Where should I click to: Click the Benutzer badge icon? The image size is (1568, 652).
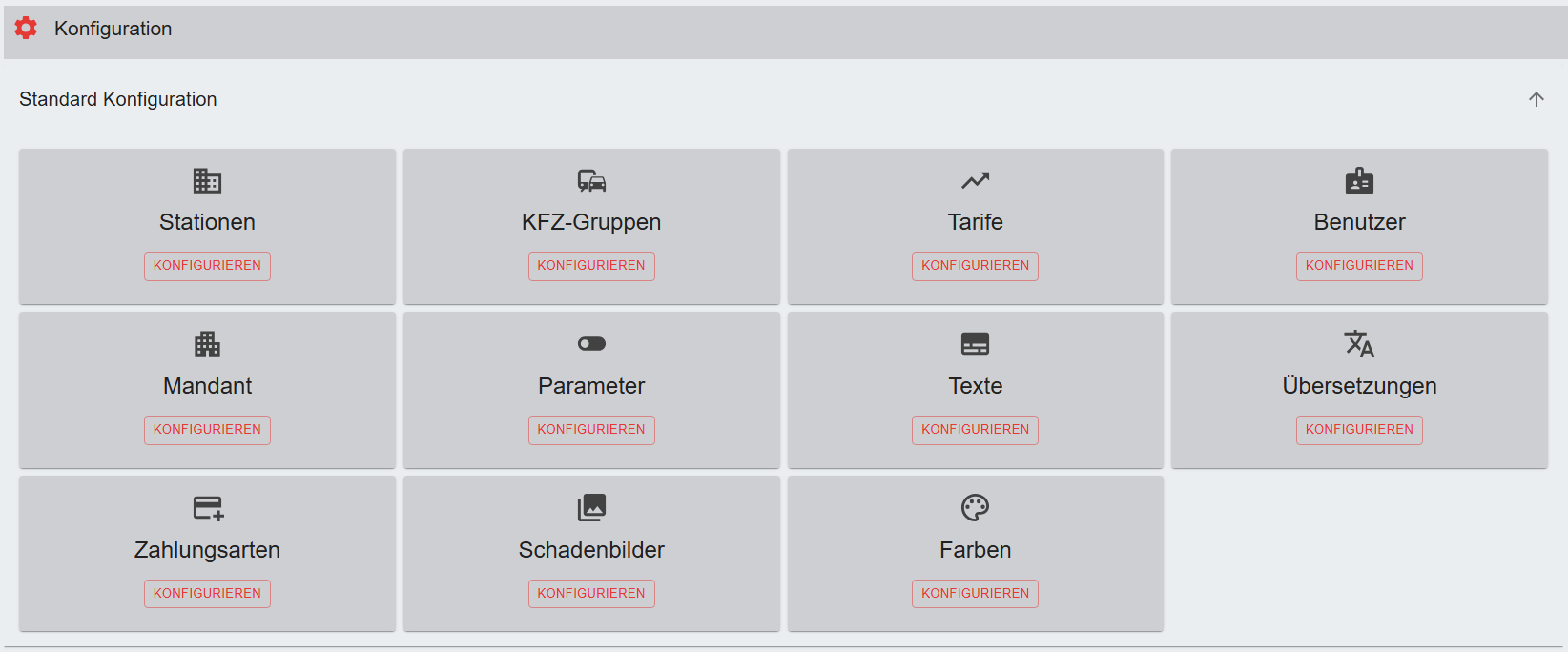click(x=1359, y=180)
